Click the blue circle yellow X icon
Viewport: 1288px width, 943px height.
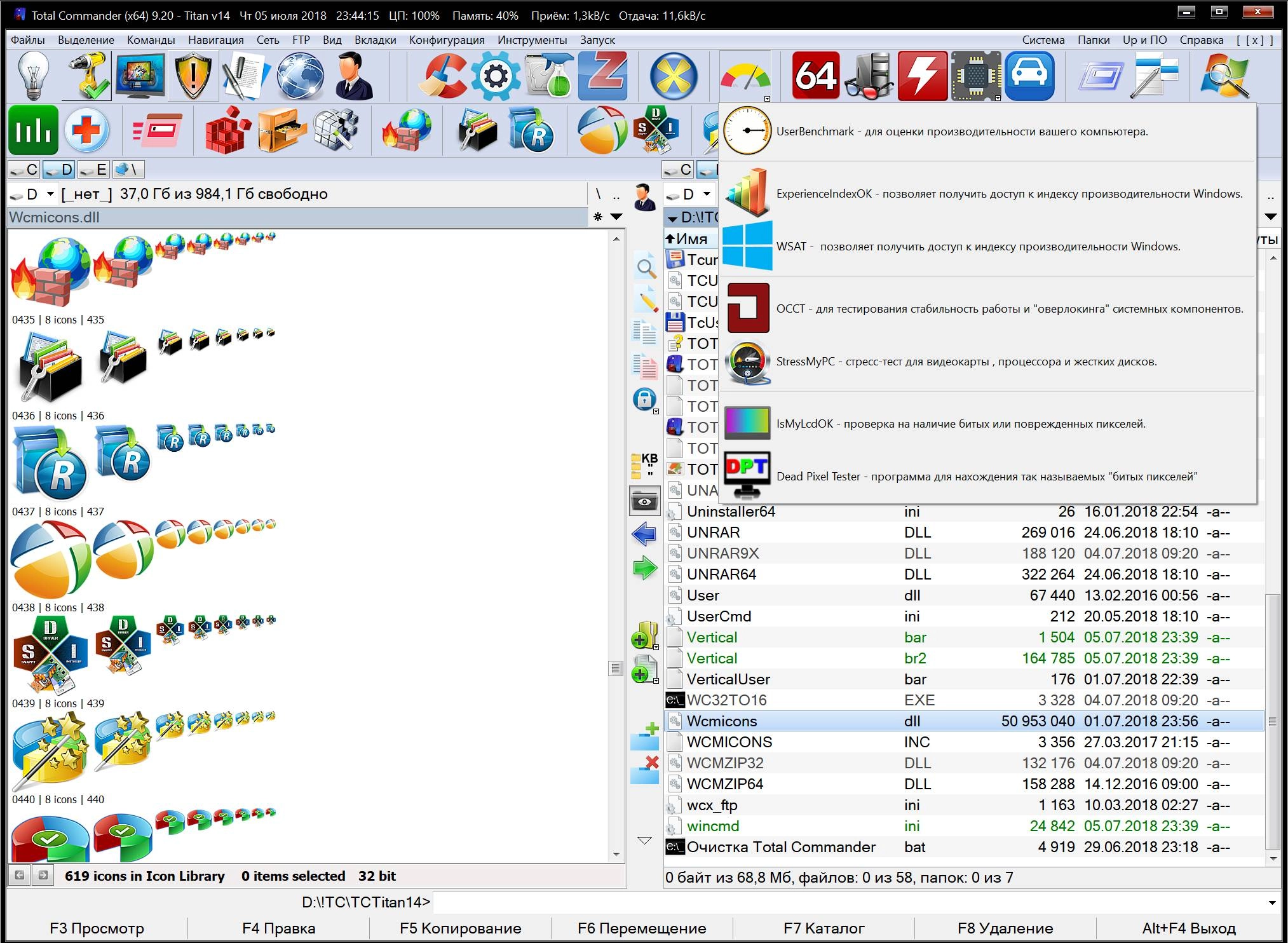(x=674, y=76)
